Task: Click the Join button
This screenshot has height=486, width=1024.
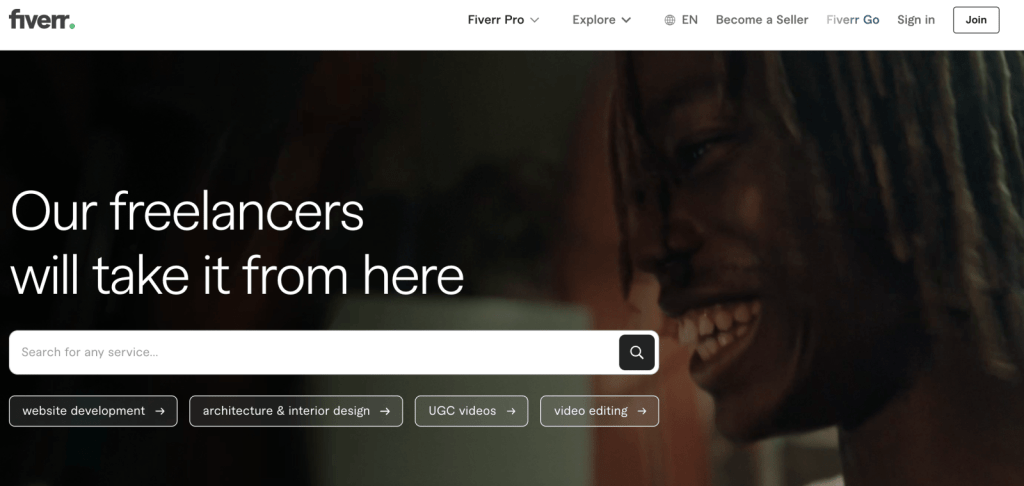Action: click(x=976, y=20)
